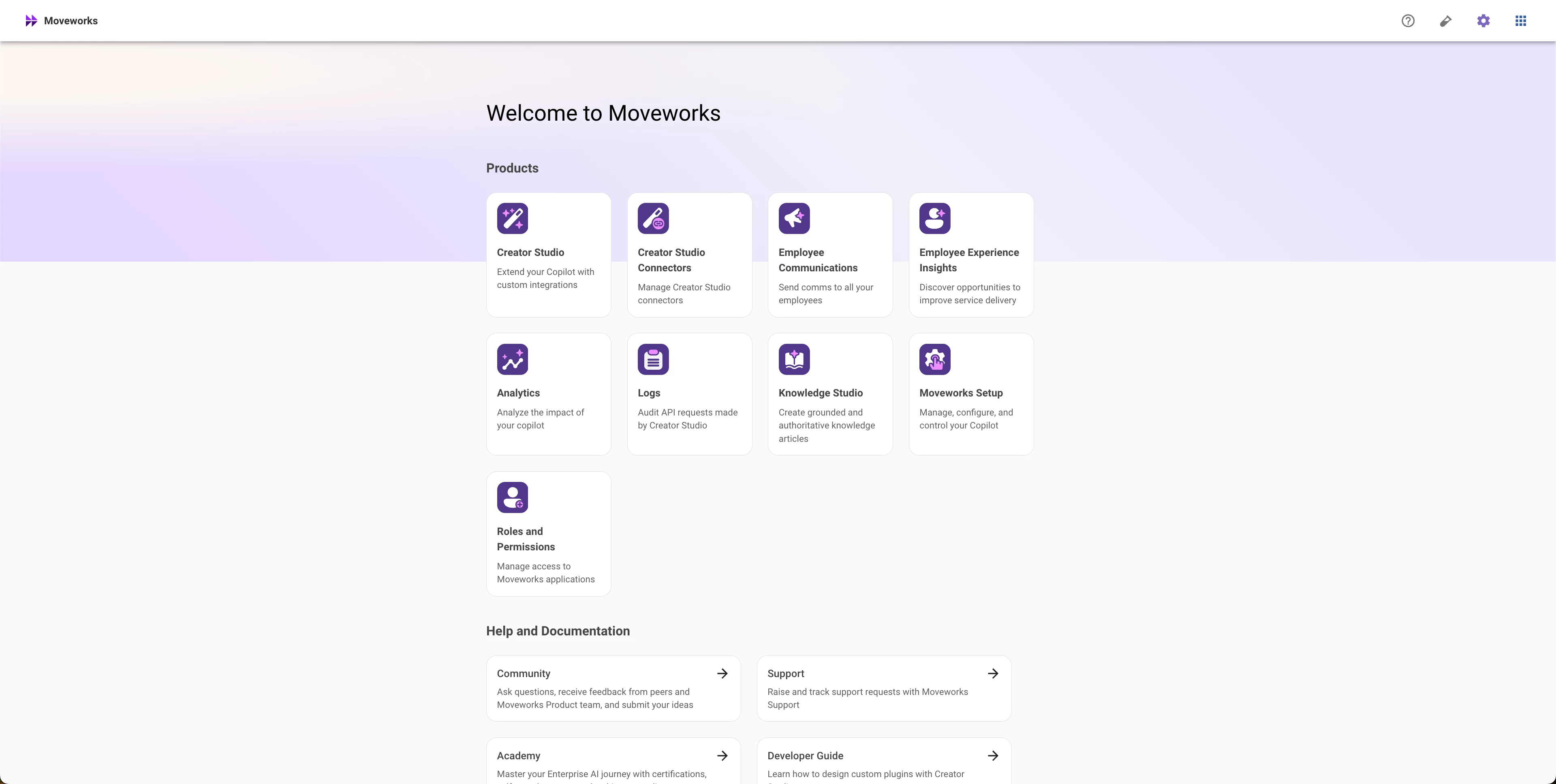Open the Academy documentation card

[613, 761]
